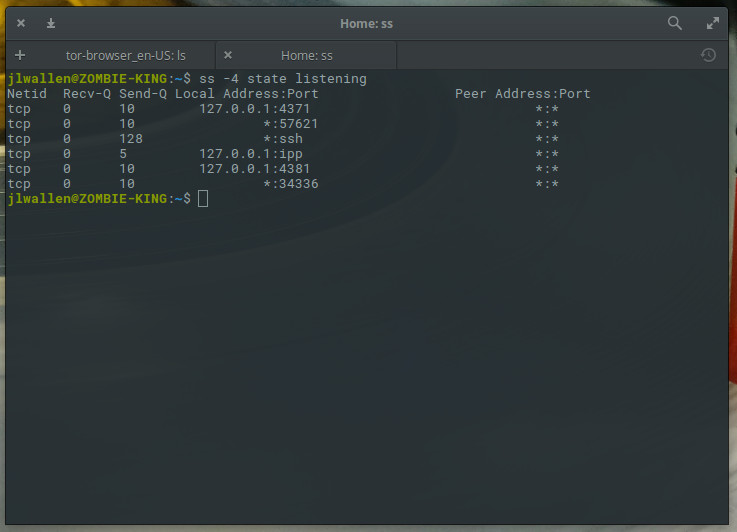Click the Peer Address:Port column header
Image resolution: width=737 pixels, height=532 pixels.
tap(522, 93)
